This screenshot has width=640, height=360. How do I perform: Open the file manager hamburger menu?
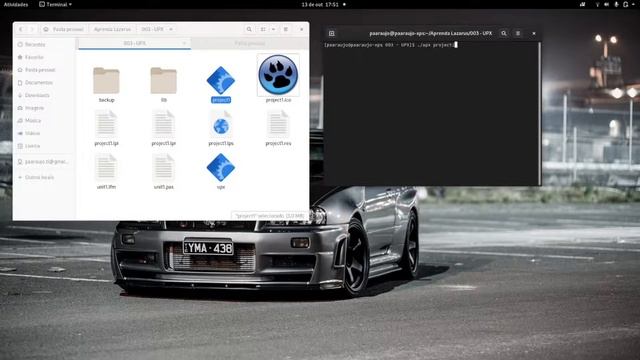286,29
